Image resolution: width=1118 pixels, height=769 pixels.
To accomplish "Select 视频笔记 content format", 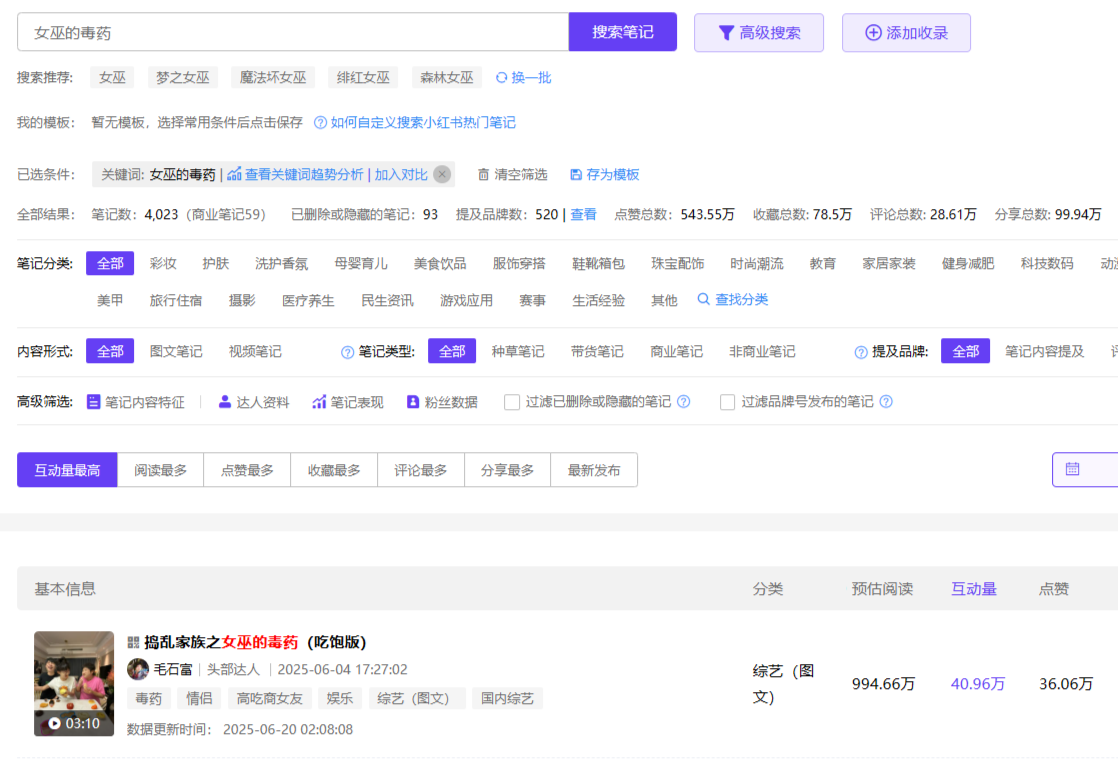I will 255,351.
